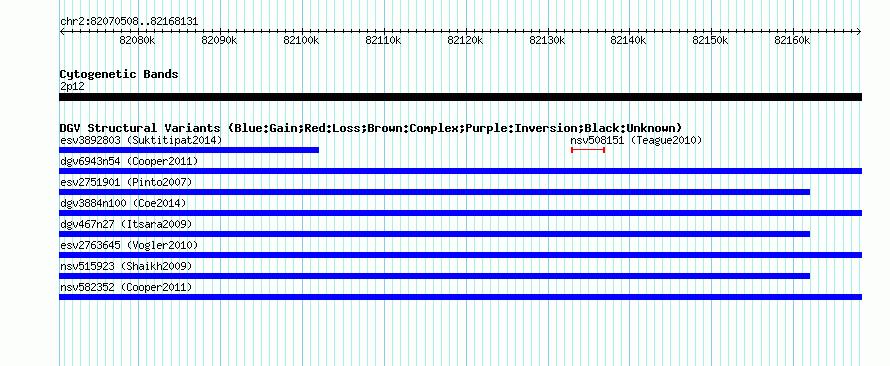890x366 pixels.
Task: Open the esv3892803 (Suktitipat2014) variant label
Action: (141, 140)
